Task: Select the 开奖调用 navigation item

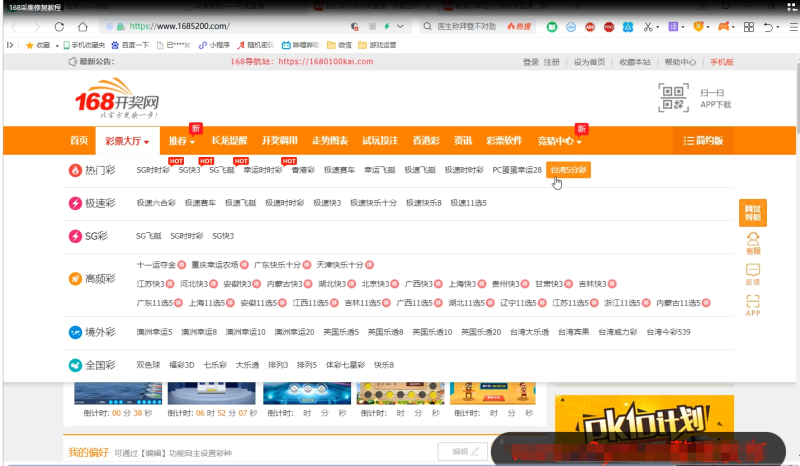Action: [x=280, y=141]
